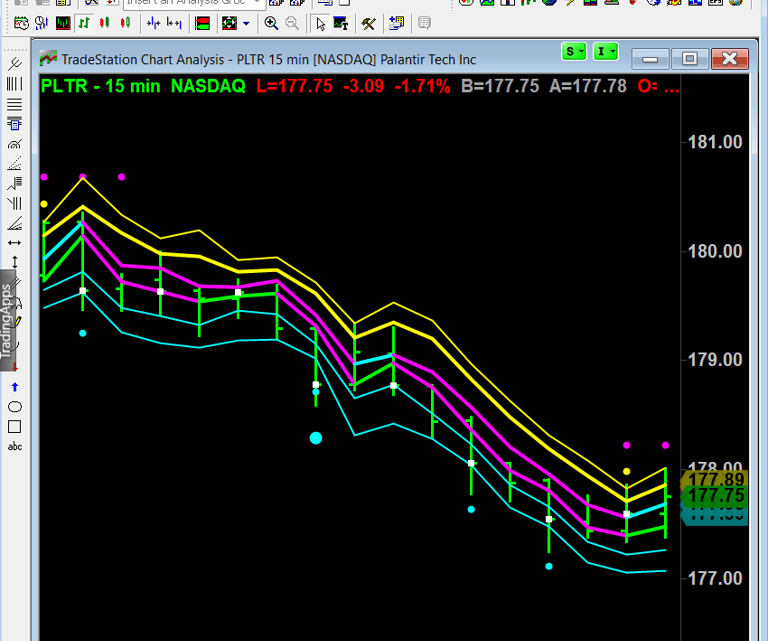Select the second hollow candlestick style icon
The width and height of the screenshot is (768, 641).
tap(125, 23)
